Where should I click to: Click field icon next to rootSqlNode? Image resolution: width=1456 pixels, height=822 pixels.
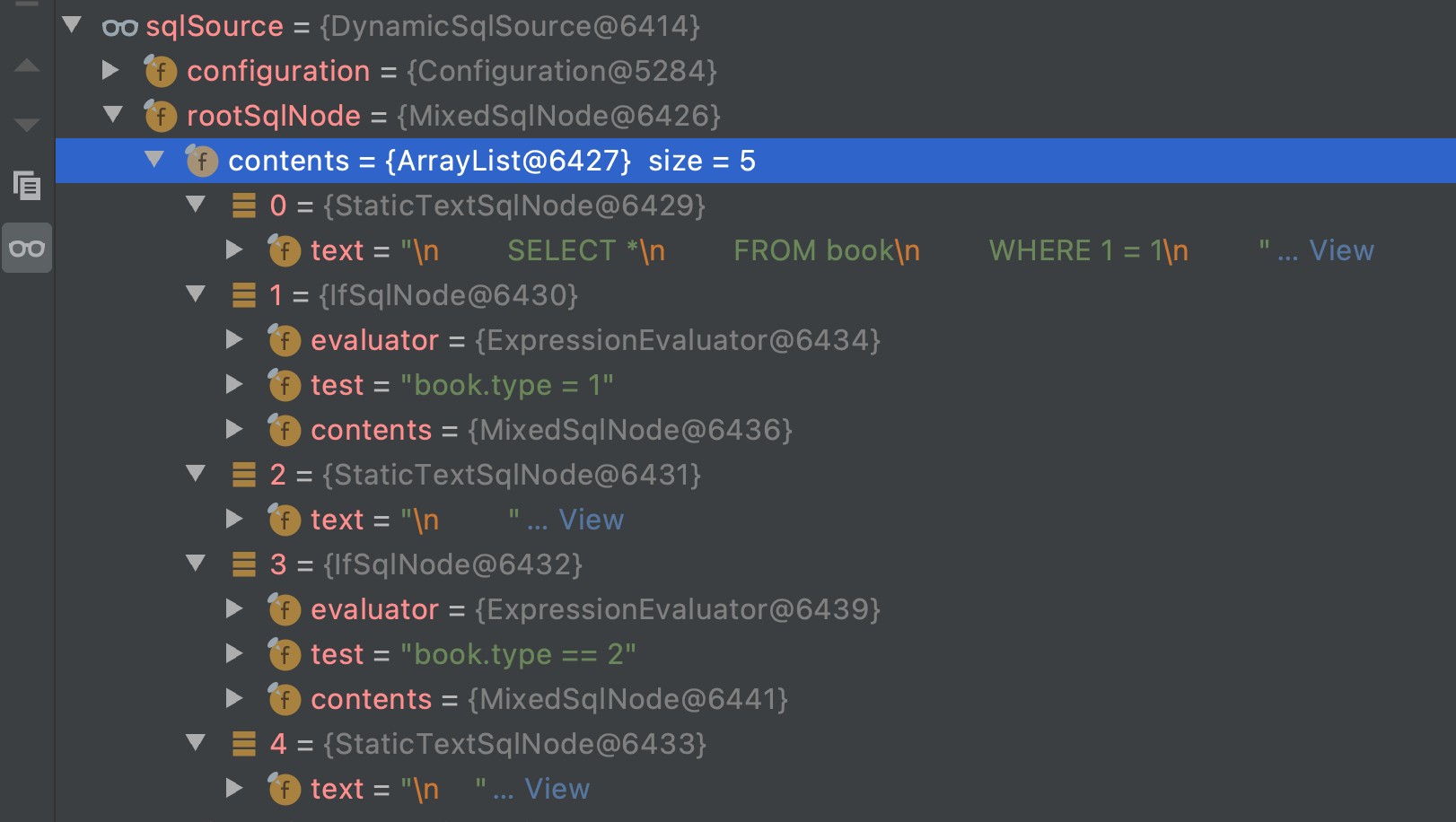(x=161, y=115)
